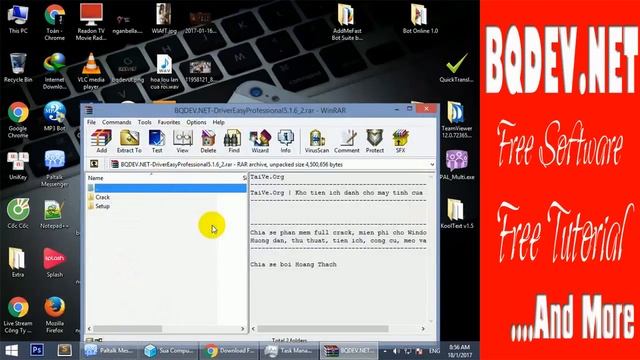
Task: Click the View toolbar icon
Action: pos(182,141)
